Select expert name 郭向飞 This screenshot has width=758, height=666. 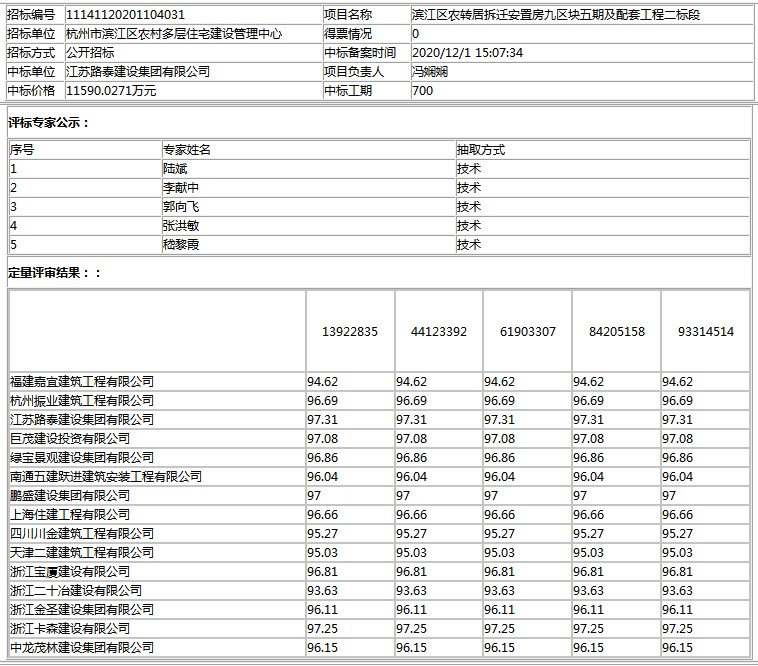[x=181, y=206]
